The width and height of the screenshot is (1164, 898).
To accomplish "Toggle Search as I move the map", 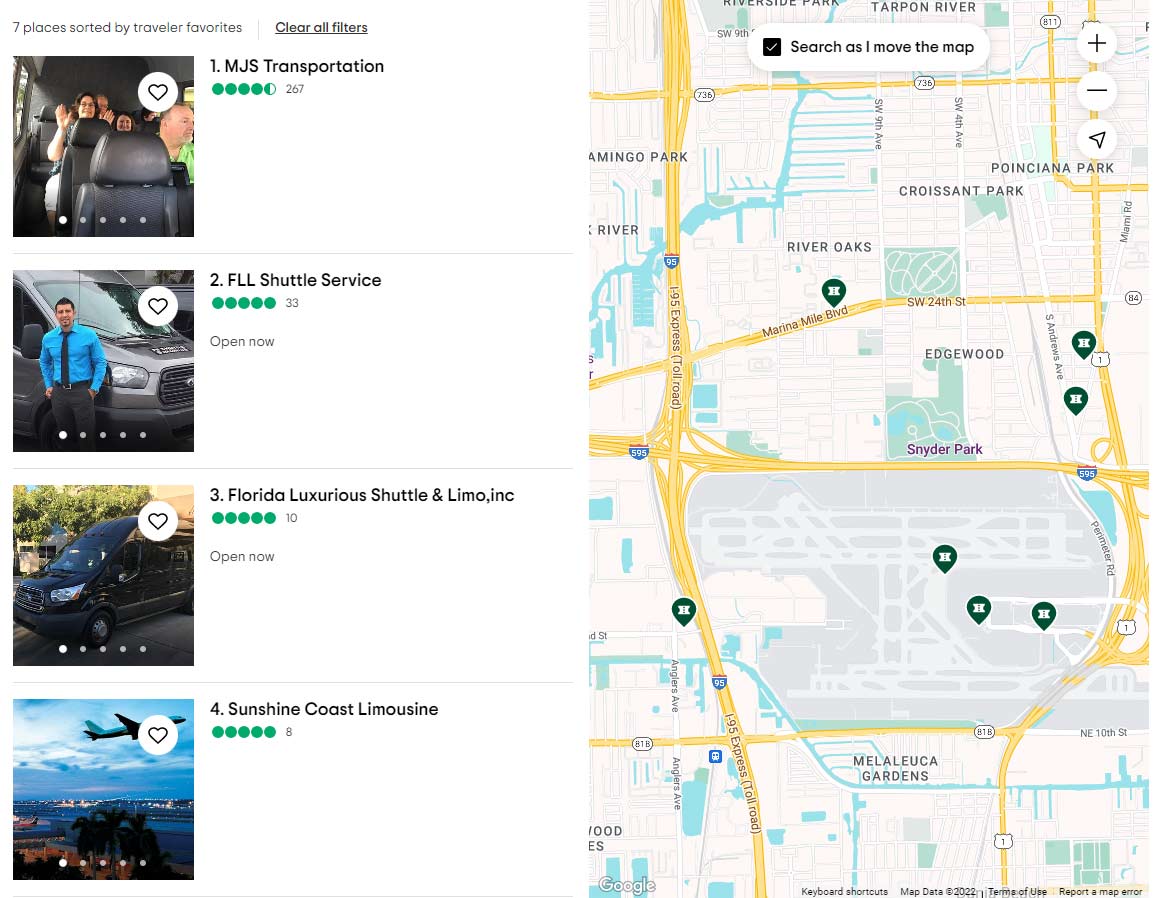I will 772,47.
